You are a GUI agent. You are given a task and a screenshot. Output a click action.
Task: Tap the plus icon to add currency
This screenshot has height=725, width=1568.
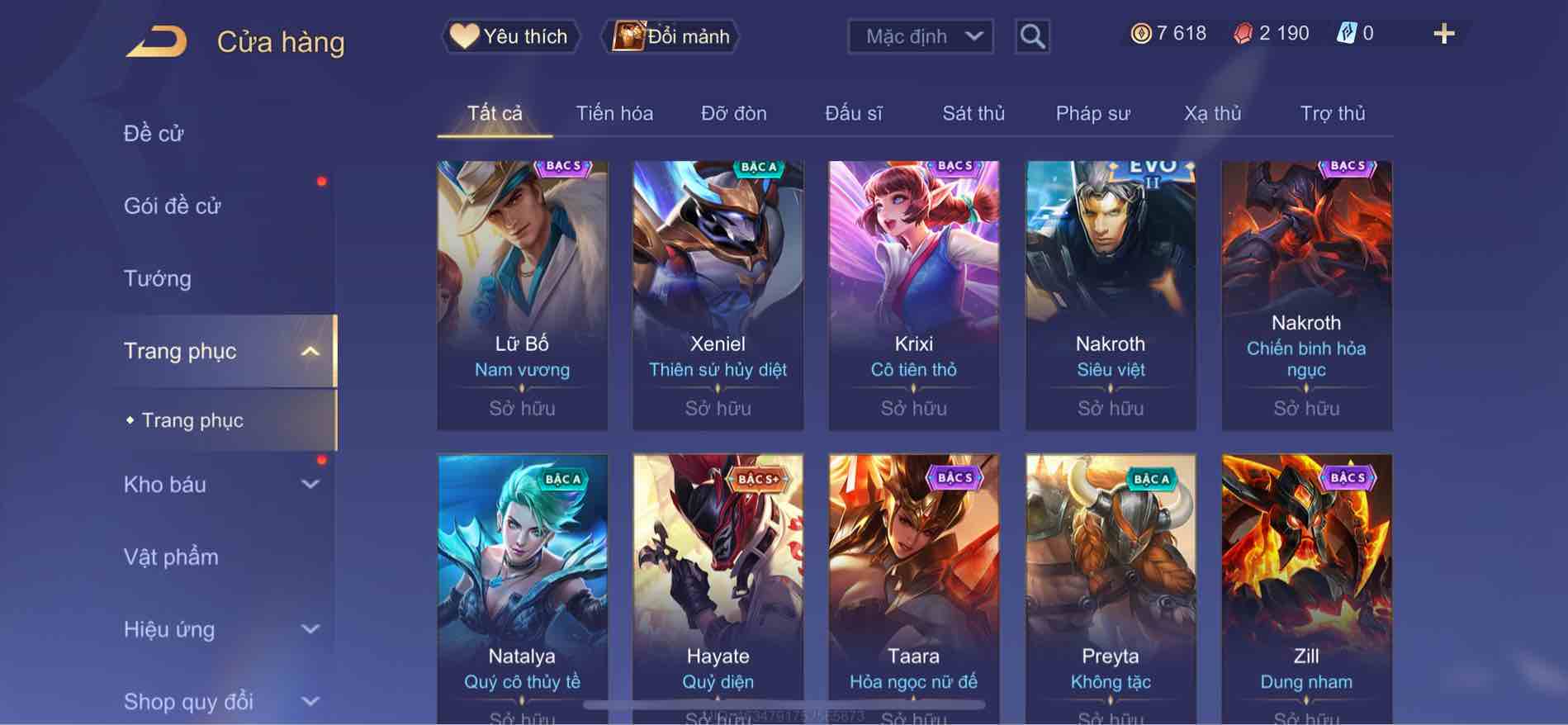pyautogui.click(x=1443, y=34)
